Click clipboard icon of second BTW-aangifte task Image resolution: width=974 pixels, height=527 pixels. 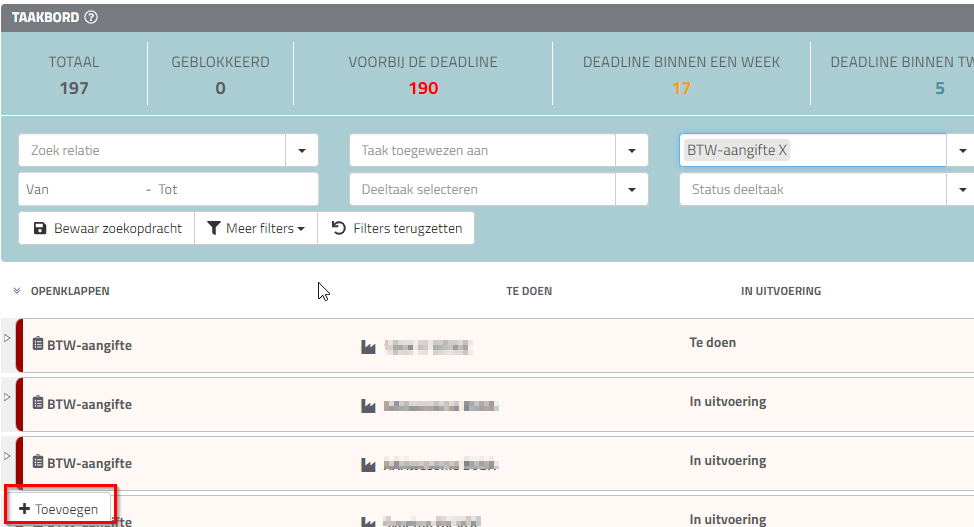click(x=38, y=404)
